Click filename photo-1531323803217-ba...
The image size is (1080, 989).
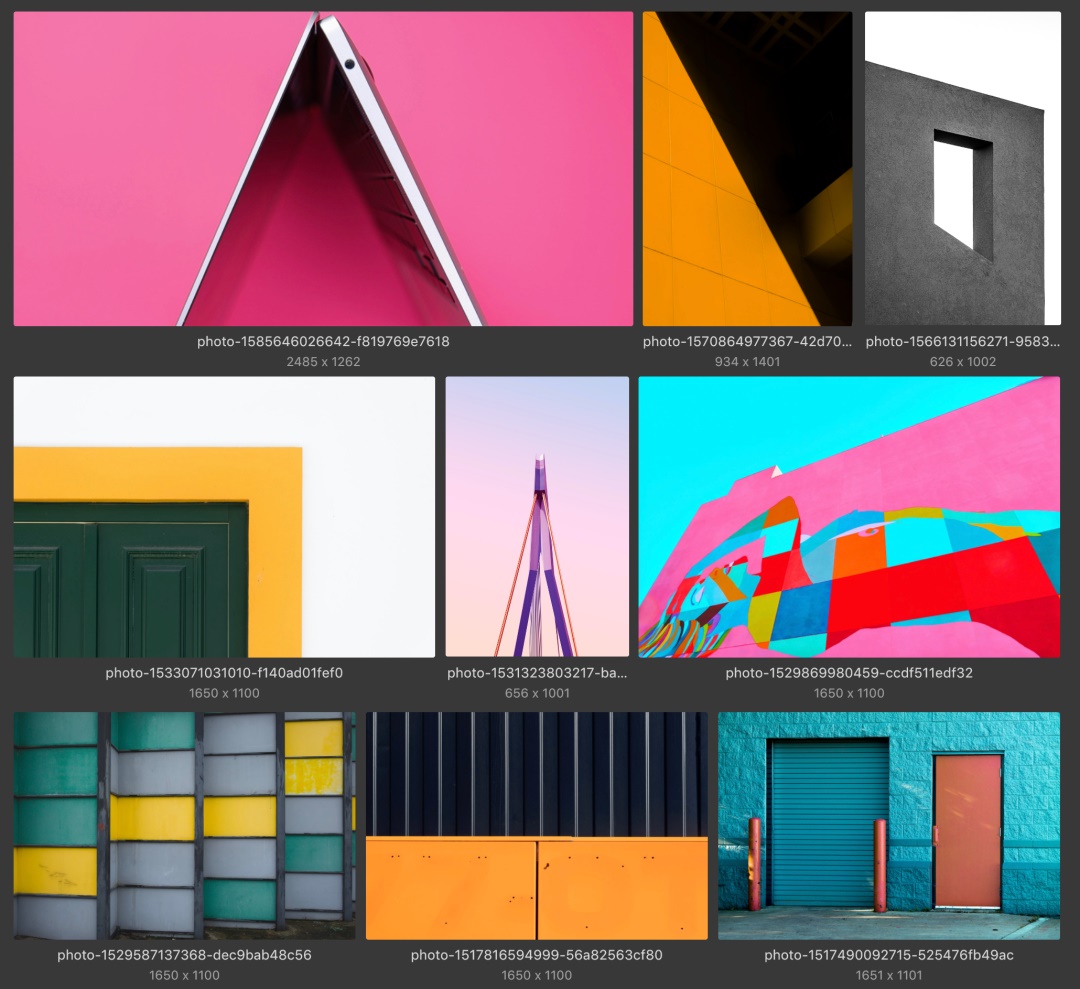(x=537, y=673)
